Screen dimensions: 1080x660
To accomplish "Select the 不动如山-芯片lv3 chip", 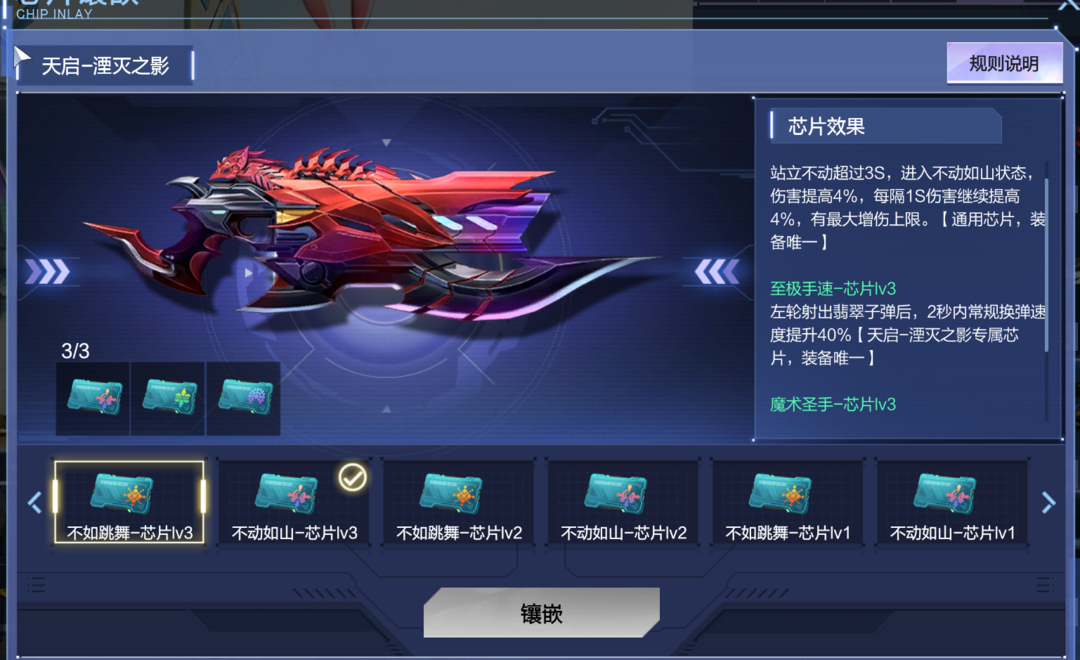I will pyautogui.click(x=294, y=502).
